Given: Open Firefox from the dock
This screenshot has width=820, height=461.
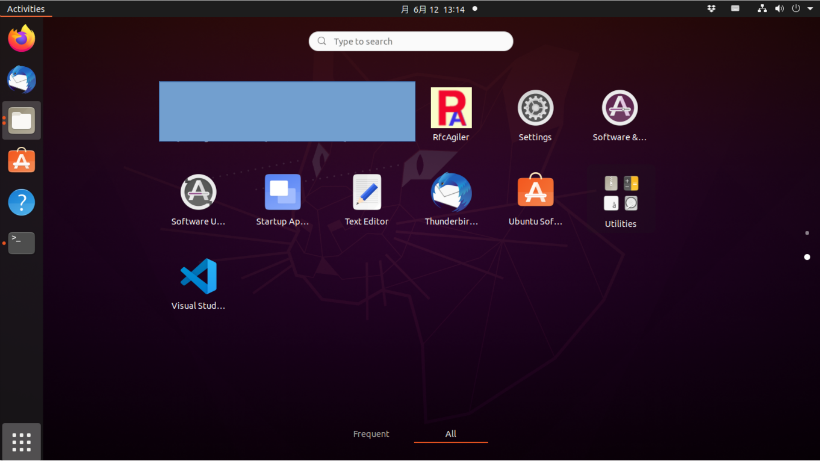Looking at the screenshot, I should [21, 39].
